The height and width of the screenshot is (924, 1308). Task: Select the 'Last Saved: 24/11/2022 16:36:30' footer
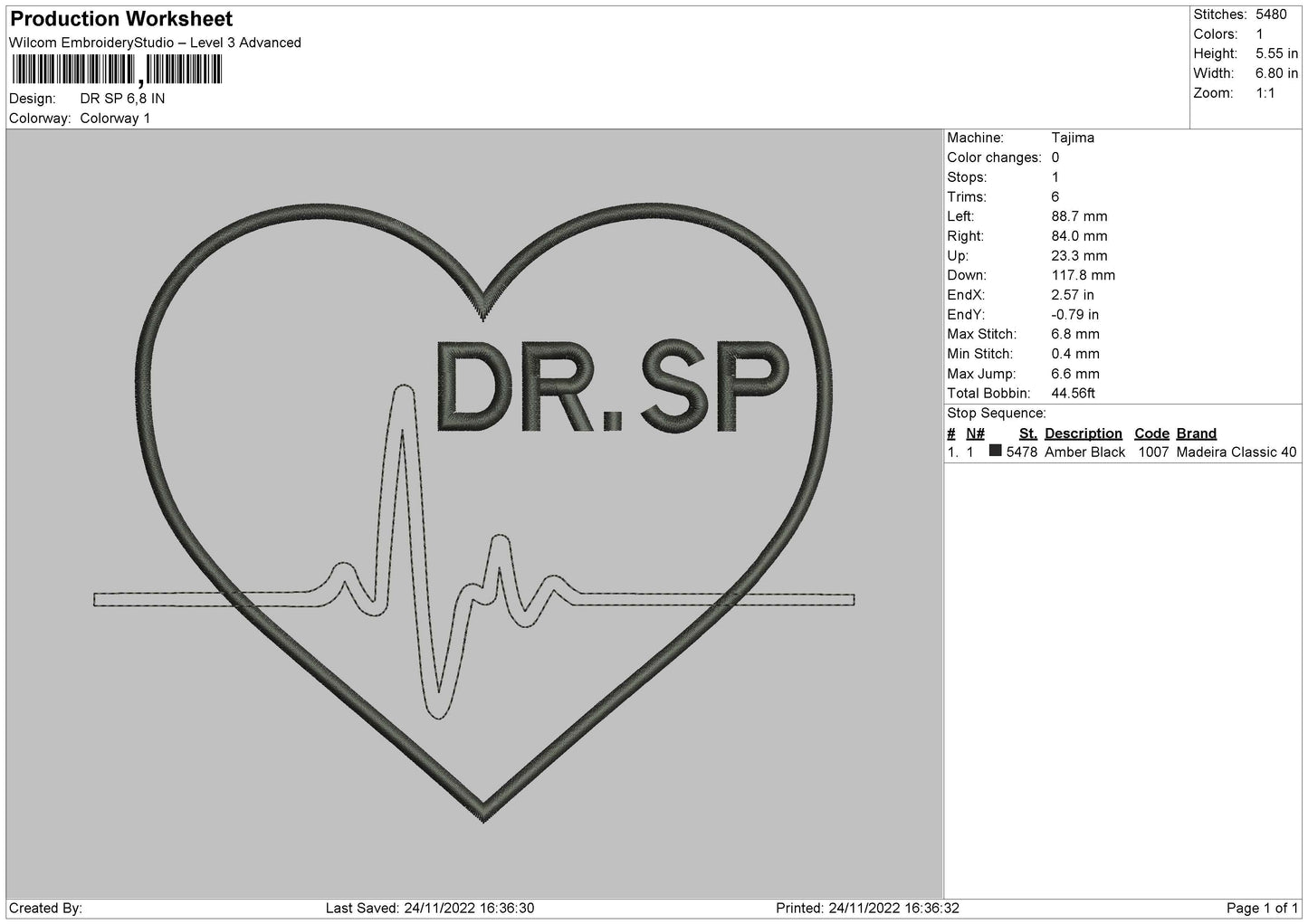coord(430,909)
